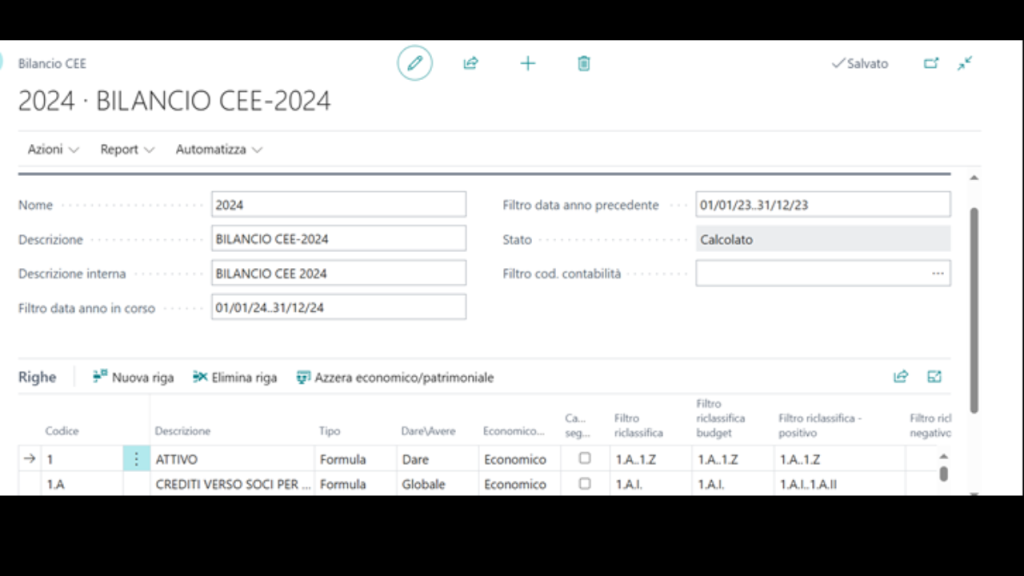Toggle checkbox in the 1.A row

tap(585, 483)
